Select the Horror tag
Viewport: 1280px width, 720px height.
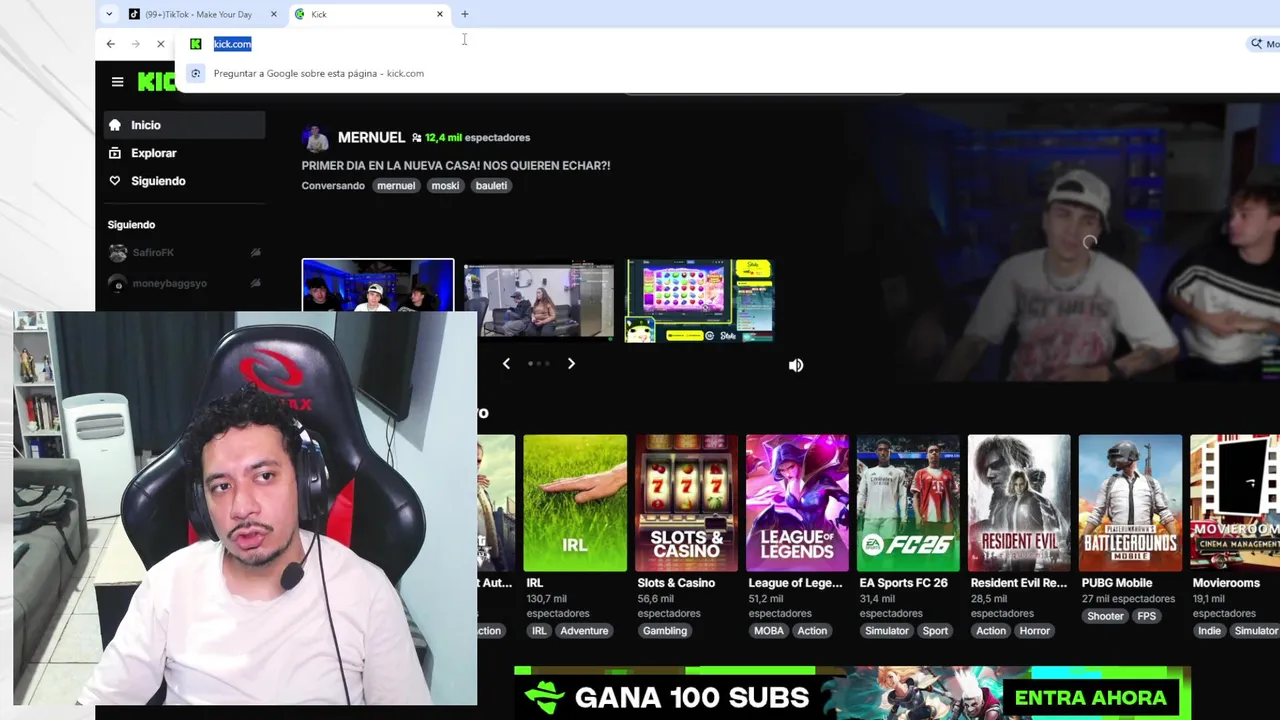pos(1035,631)
